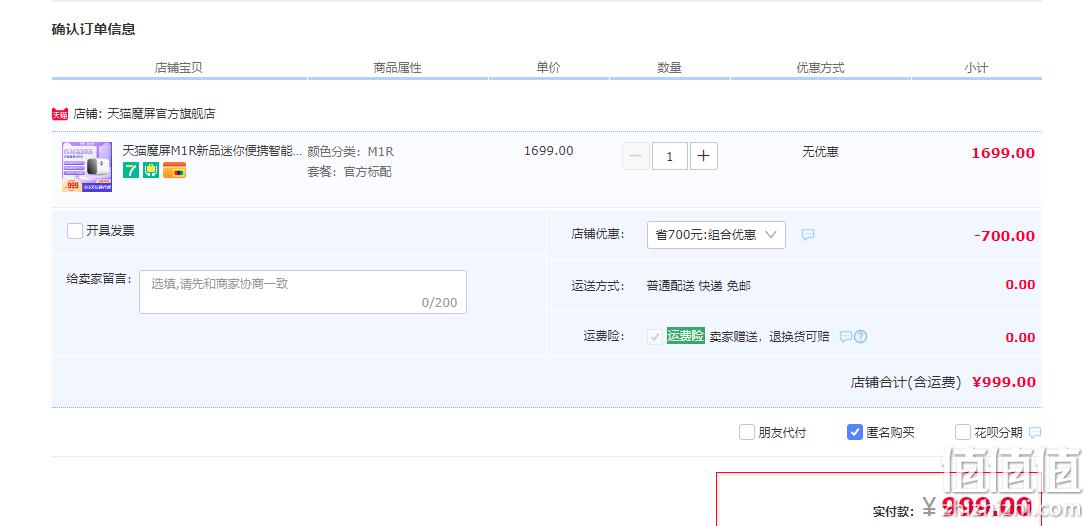The width and height of the screenshot is (1091, 526).
Task: Click the -700.00 discount amount
Action: [1004, 236]
